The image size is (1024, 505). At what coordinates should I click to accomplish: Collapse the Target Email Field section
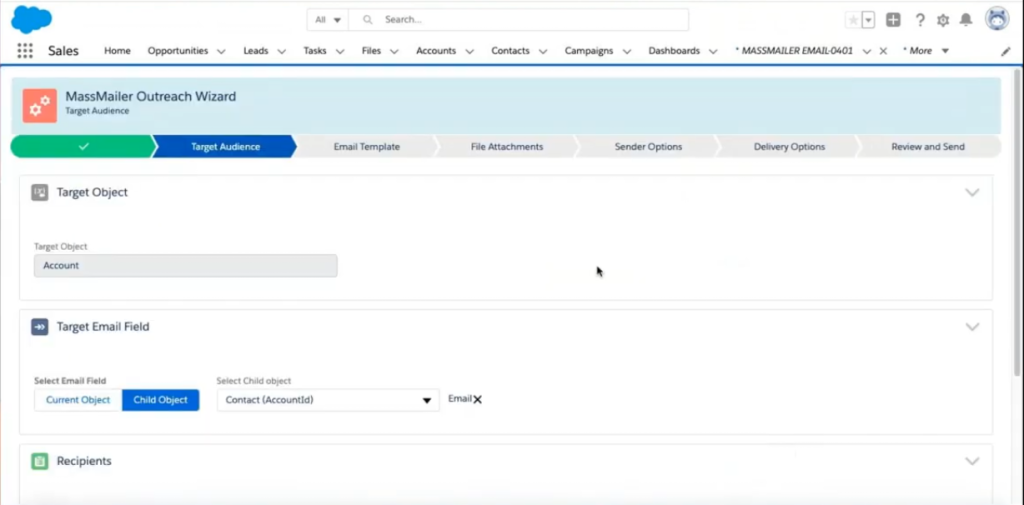[x=972, y=327]
